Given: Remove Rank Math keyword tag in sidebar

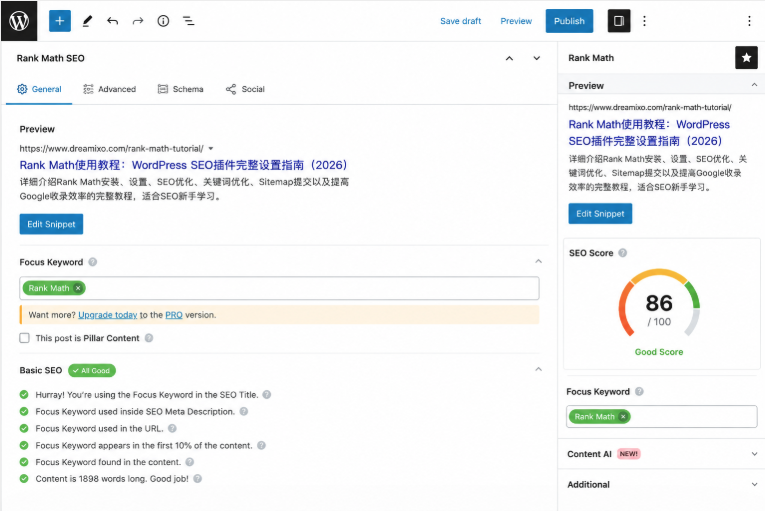Looking at the screenshot, I should point(623,416).
